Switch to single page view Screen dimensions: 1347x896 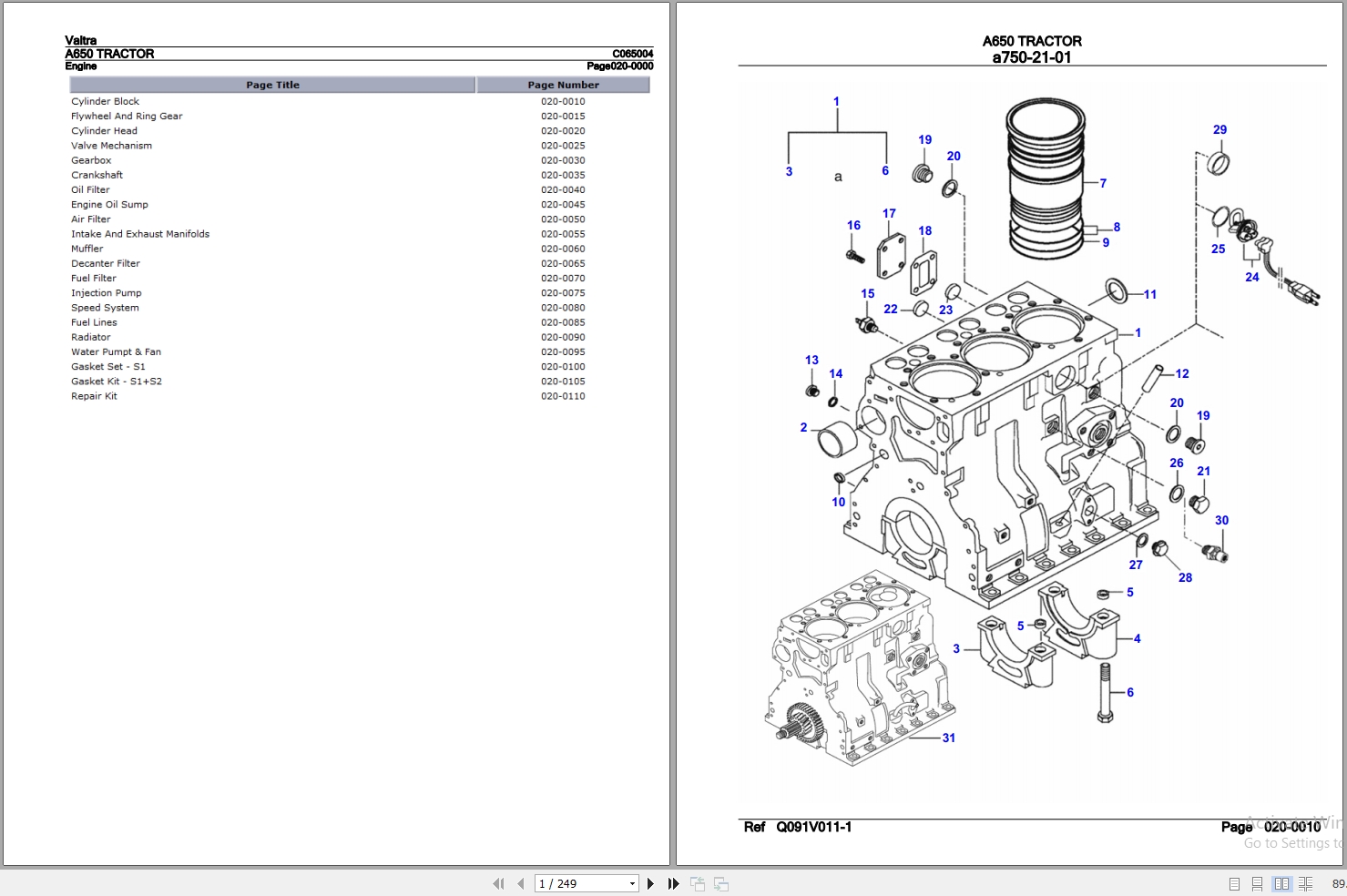pyautogui.click(x=1234, y=883)
